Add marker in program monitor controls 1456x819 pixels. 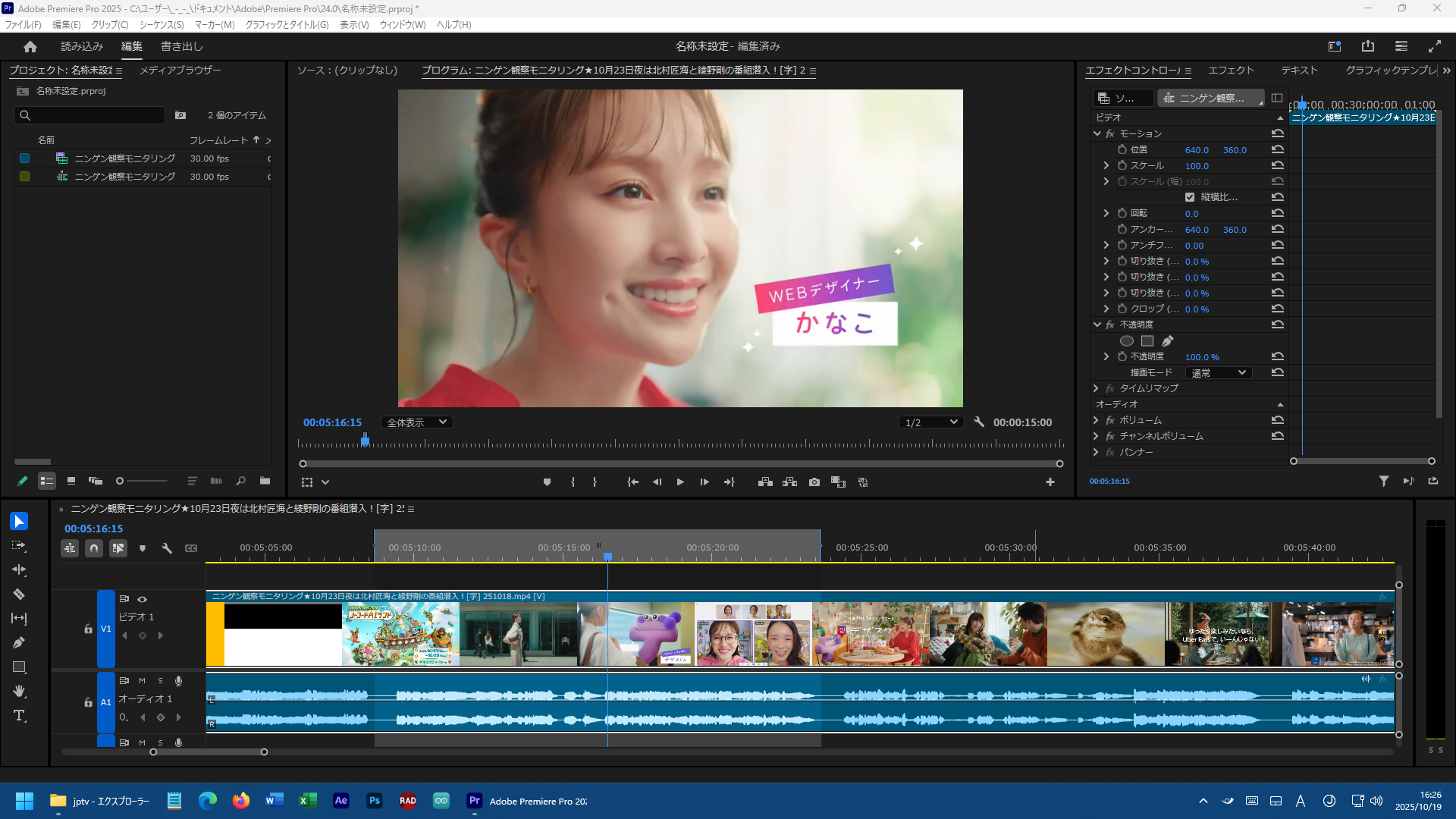tap(547, 482)
